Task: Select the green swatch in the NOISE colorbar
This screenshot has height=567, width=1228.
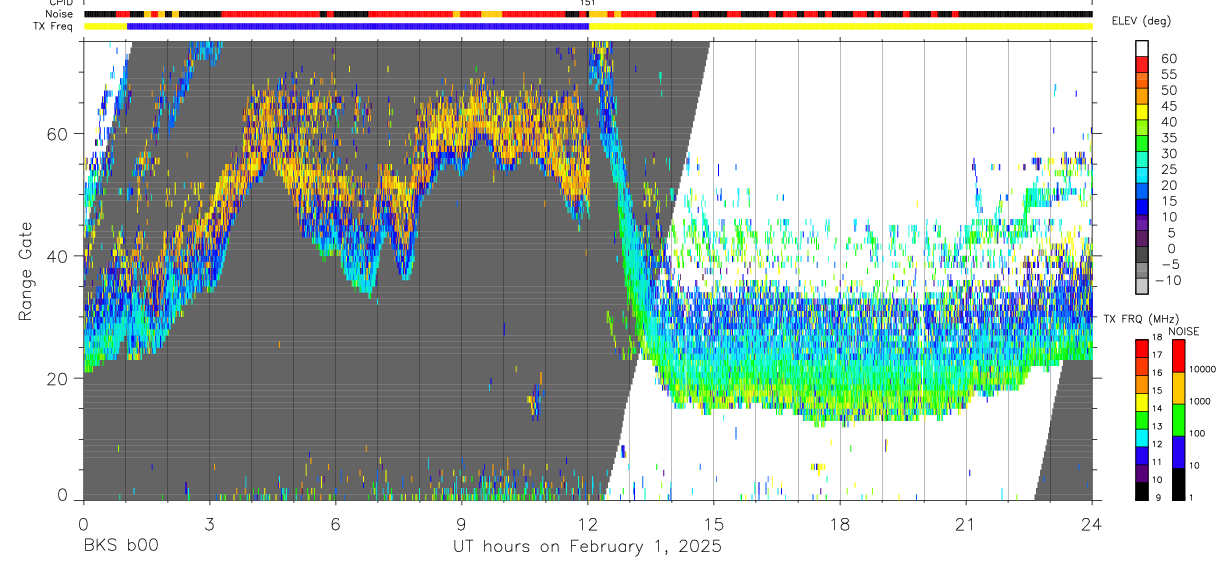Action: click(1178, 420)
